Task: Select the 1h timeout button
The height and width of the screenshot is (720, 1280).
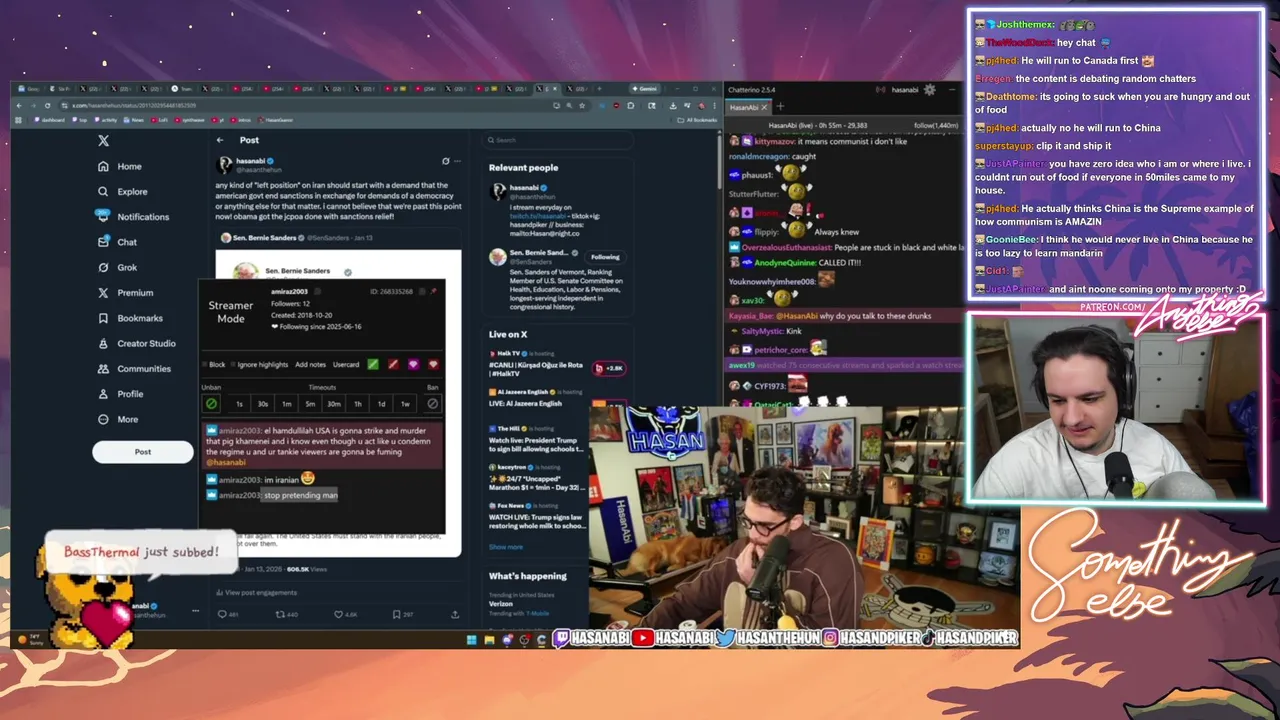Action: (358, 404)
